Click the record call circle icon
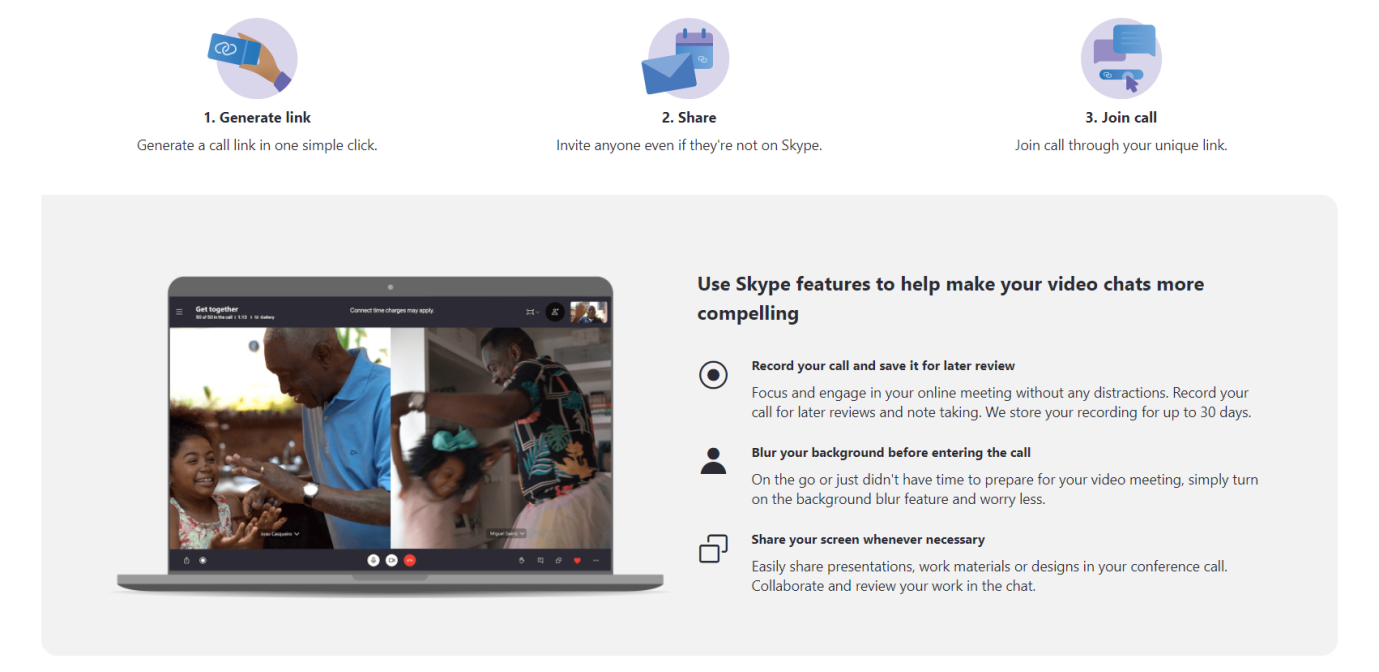 point(713,375)
